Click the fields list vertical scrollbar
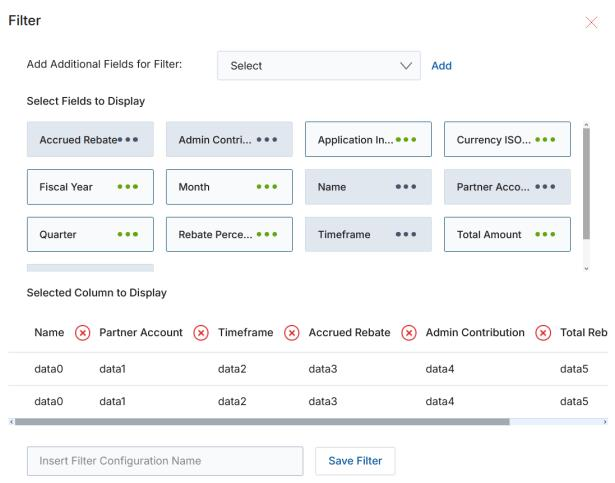The height and width of the screenshot is (483, 615). (586, 184)
